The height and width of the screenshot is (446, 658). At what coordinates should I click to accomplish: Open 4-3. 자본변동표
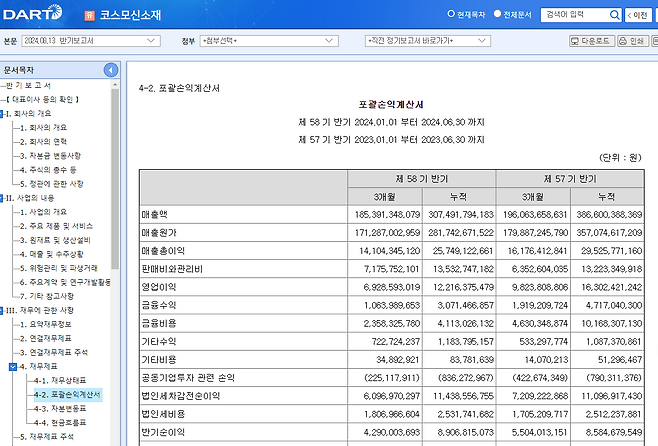coord(60,409)
